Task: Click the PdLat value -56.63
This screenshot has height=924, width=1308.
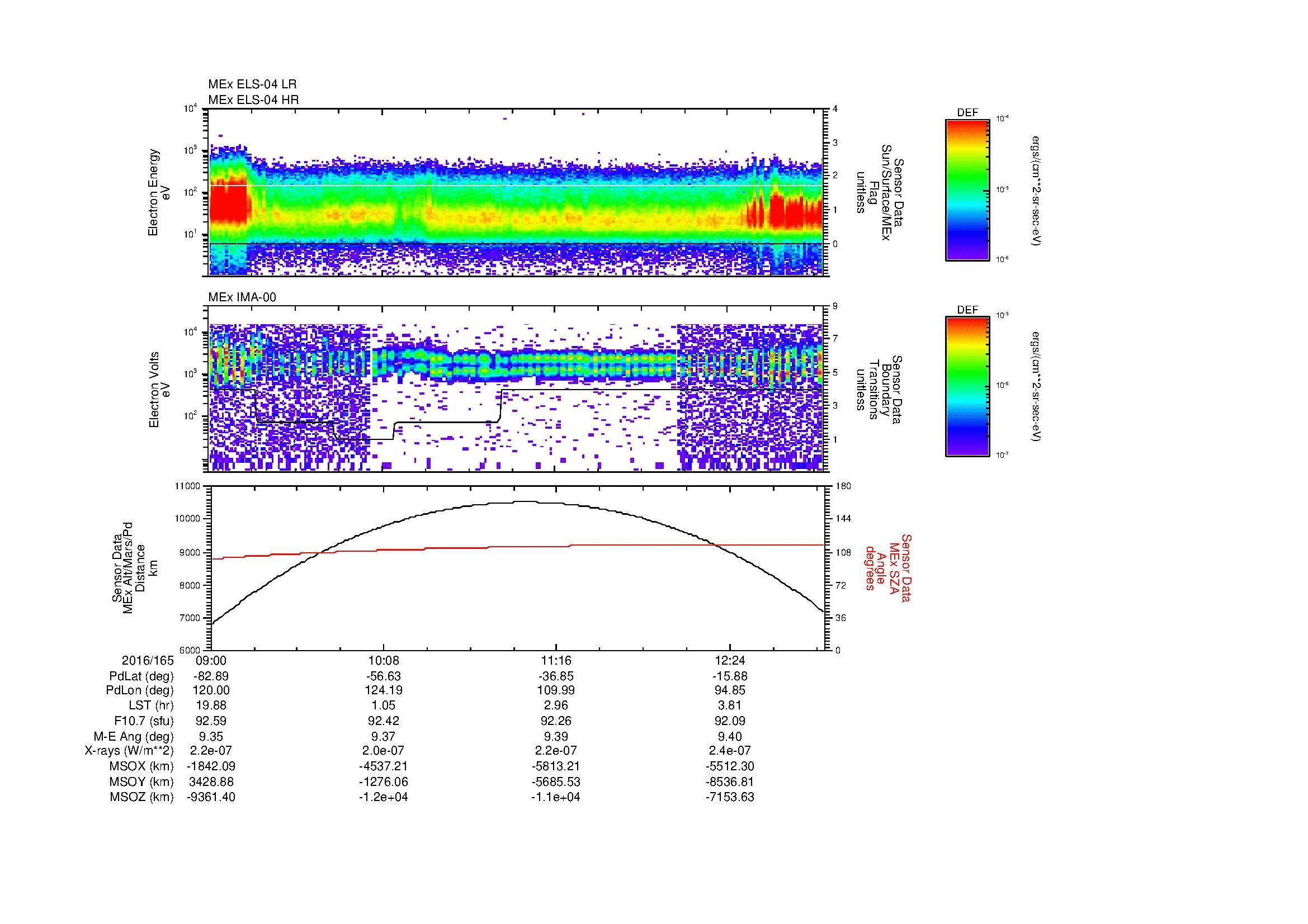Action: tap(384, 676)
